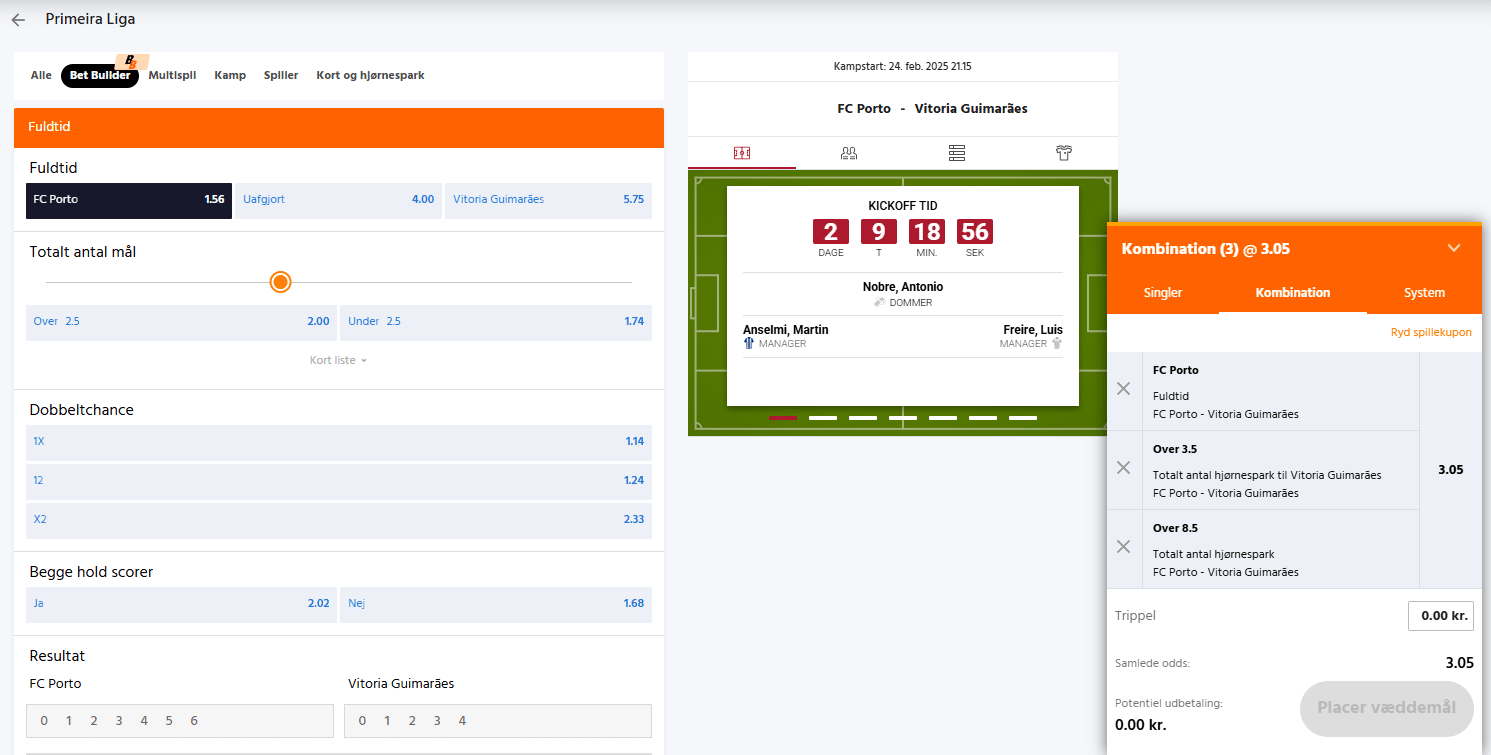Screen dimensions: 1491x755
Task: Remove Over 8.5 corners selection from coupon
Action: pyautogui.click(x=1123, y=547)
